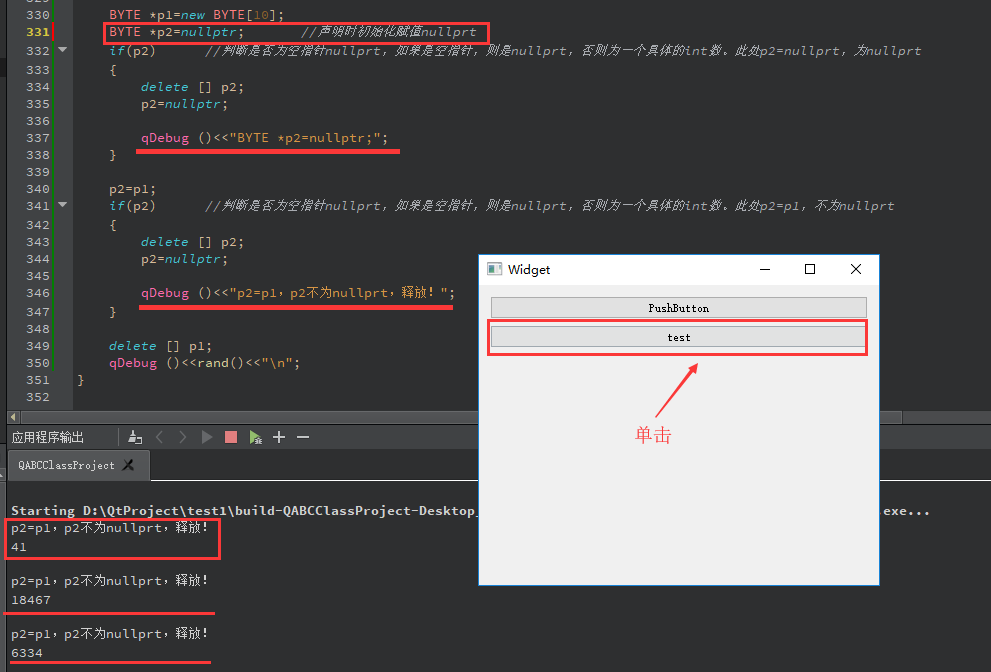This screenshot has width=991, height=672.
Task: Toggle a breakpoint on line 331
Action: tap(15, 33)
